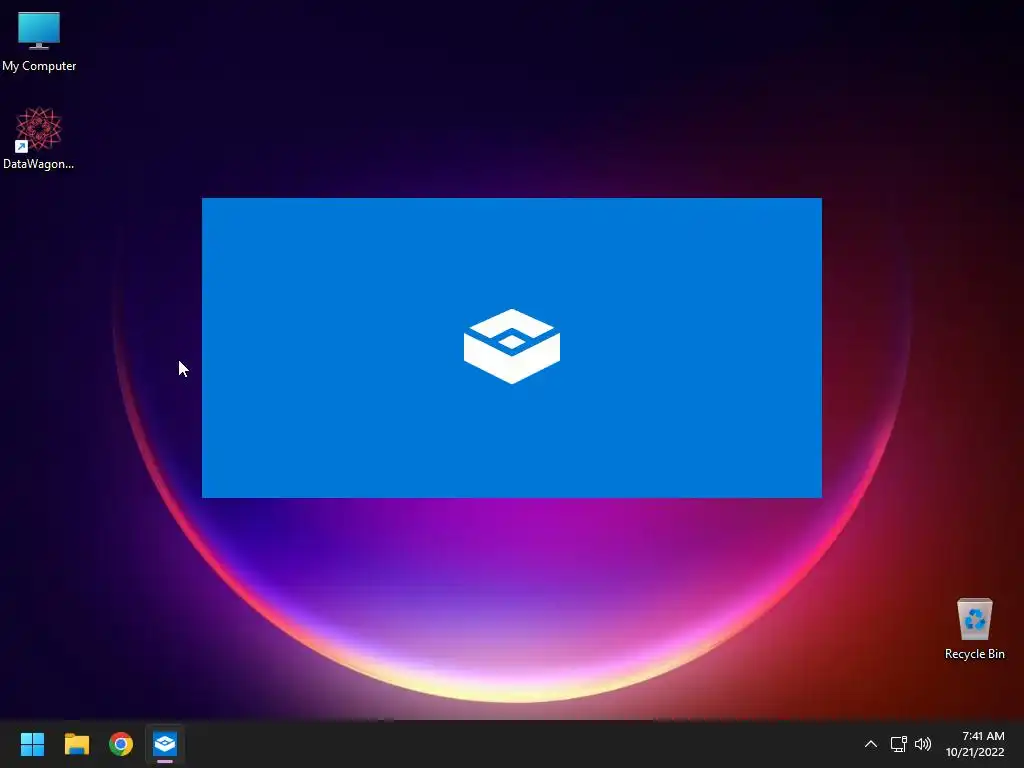Launch File Explorer from taskbar
Image resolution: width=1024 pixels, height=768 pixels.
click(76, 744)
